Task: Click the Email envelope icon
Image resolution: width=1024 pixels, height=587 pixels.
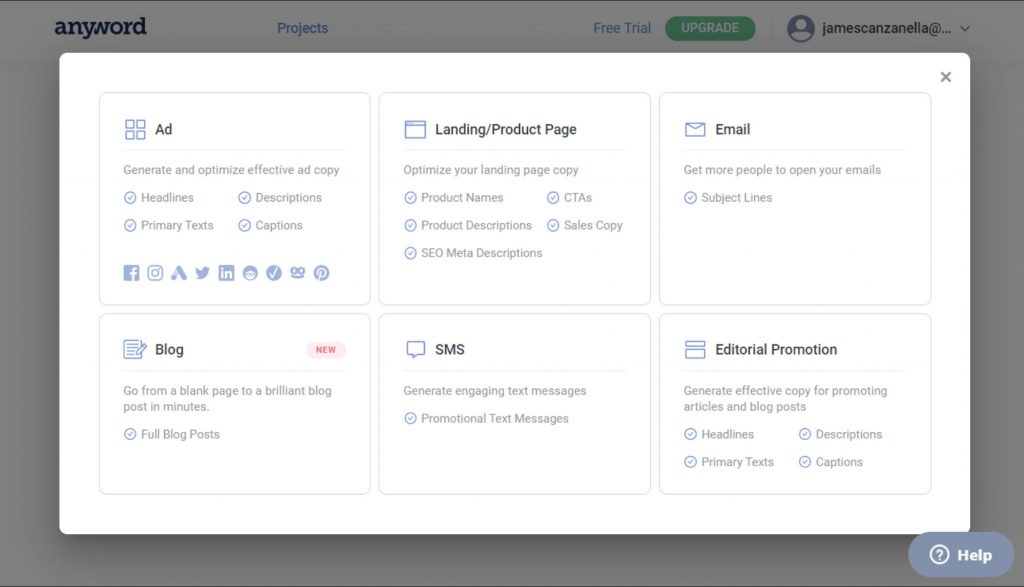Action: 697,128
